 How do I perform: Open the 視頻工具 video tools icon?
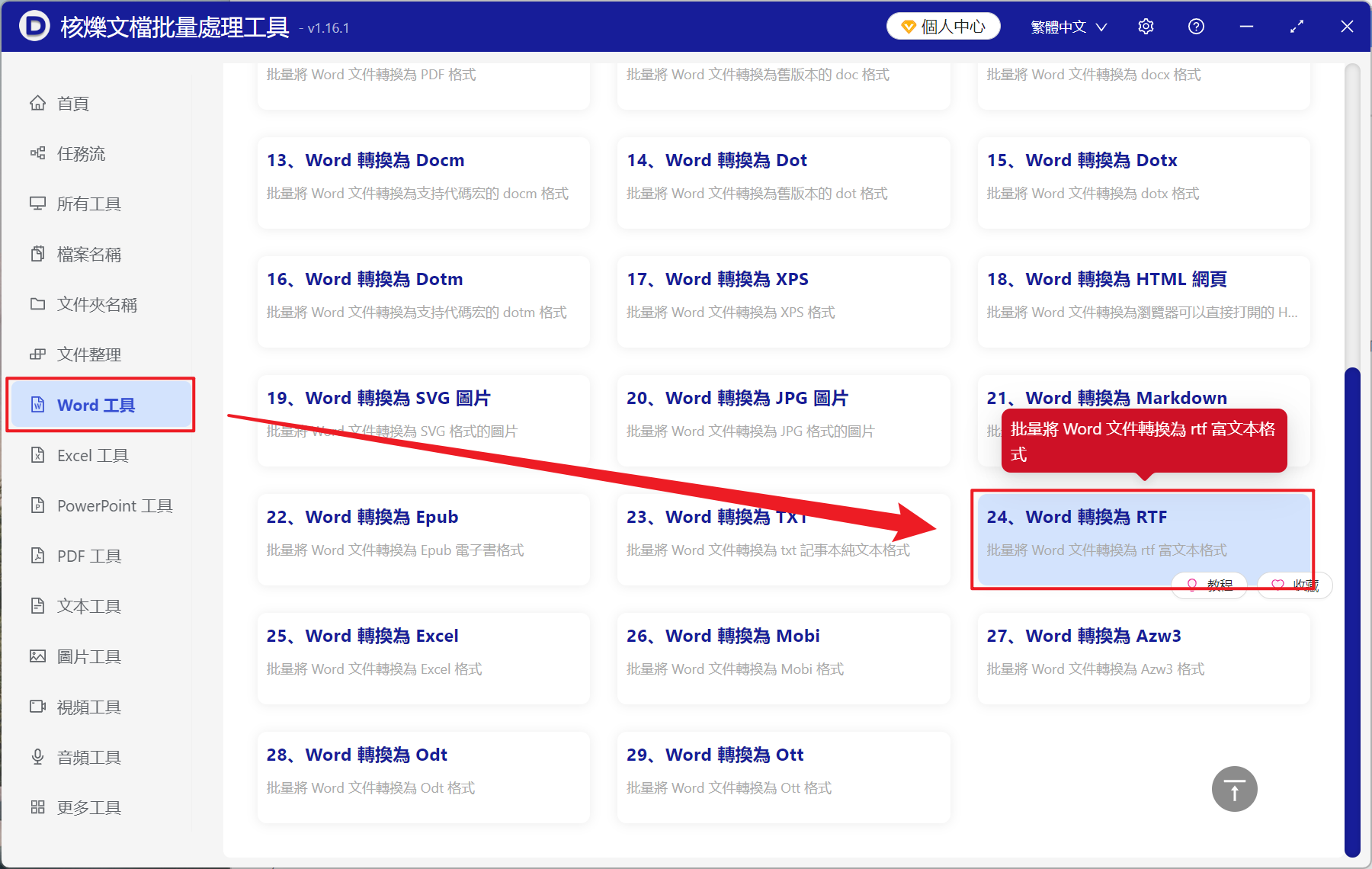coord(38,706)
